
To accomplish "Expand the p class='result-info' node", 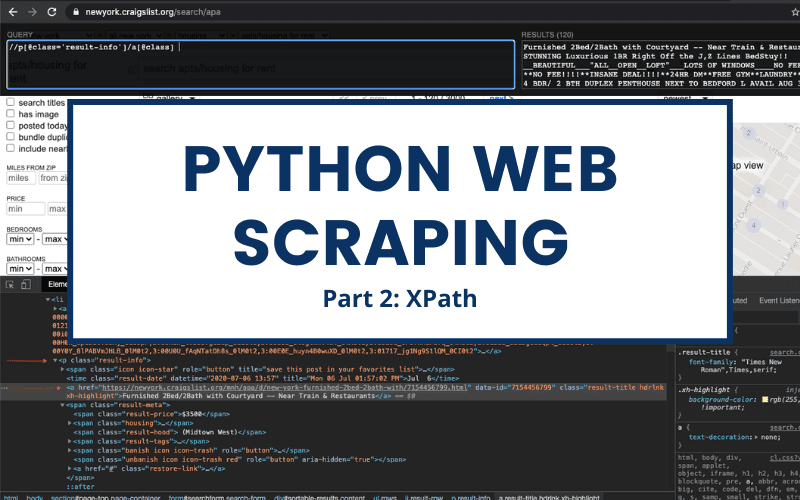I will [53, 359].
